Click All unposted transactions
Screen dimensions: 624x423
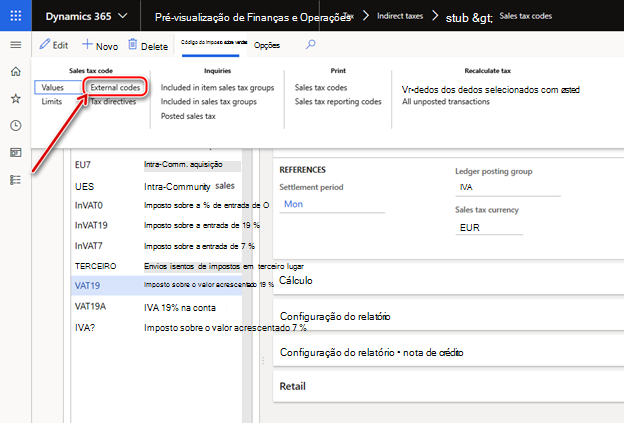coord(446,101)
